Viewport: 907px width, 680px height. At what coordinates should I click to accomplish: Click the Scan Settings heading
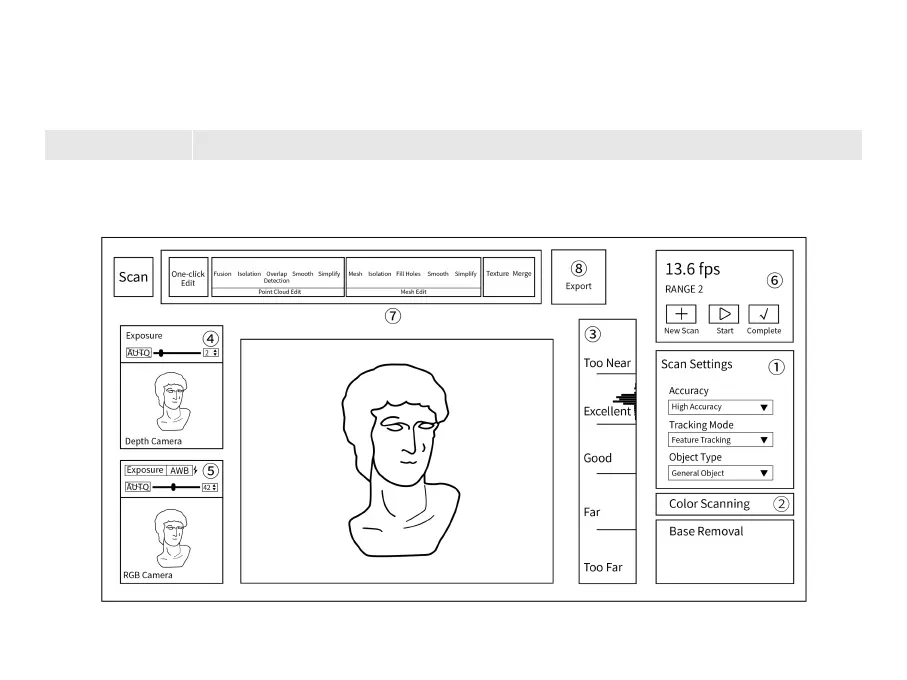pos(696,364)
